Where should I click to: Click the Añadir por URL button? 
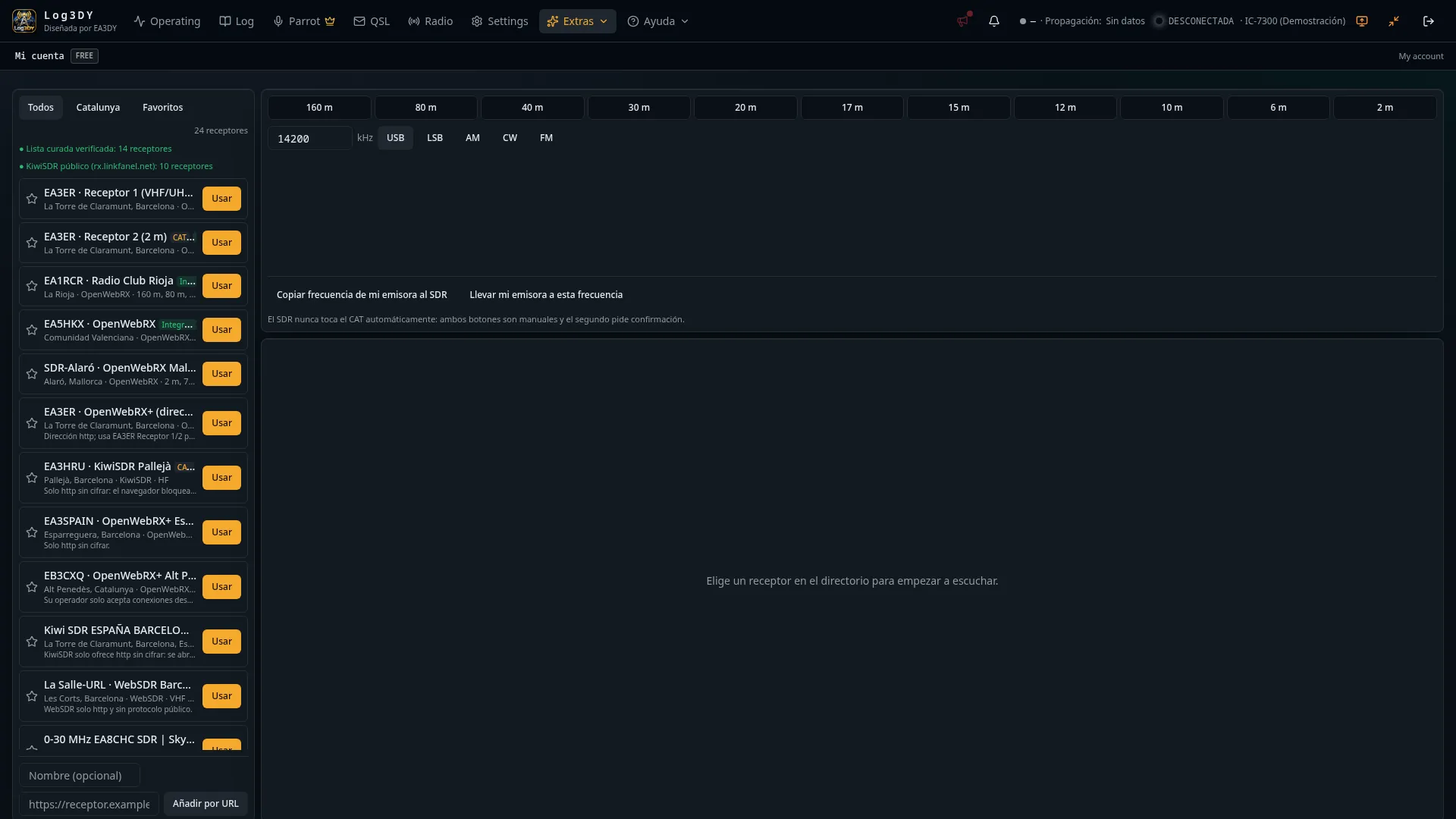click(x=206, y=804)
